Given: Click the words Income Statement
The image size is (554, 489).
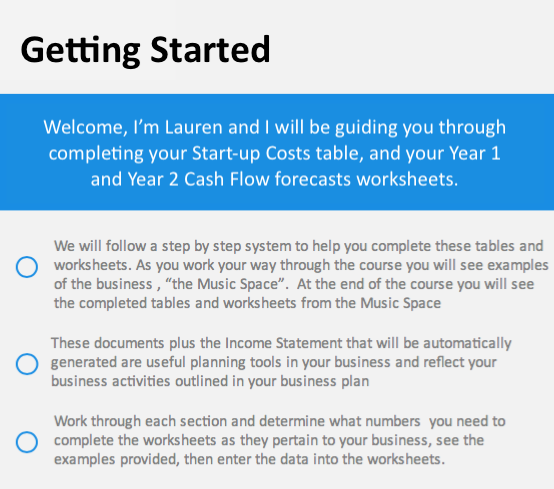Looking at the screenshot, I should click(x=284, y=343).
